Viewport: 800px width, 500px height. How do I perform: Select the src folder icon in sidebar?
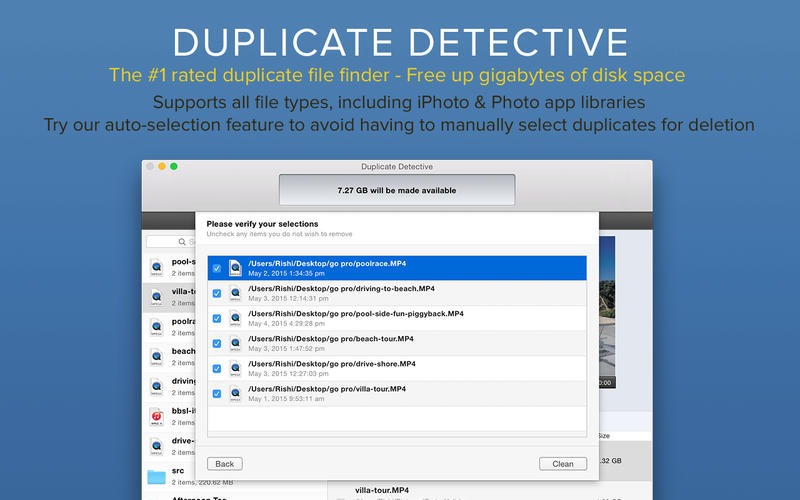tap(157, 475)
